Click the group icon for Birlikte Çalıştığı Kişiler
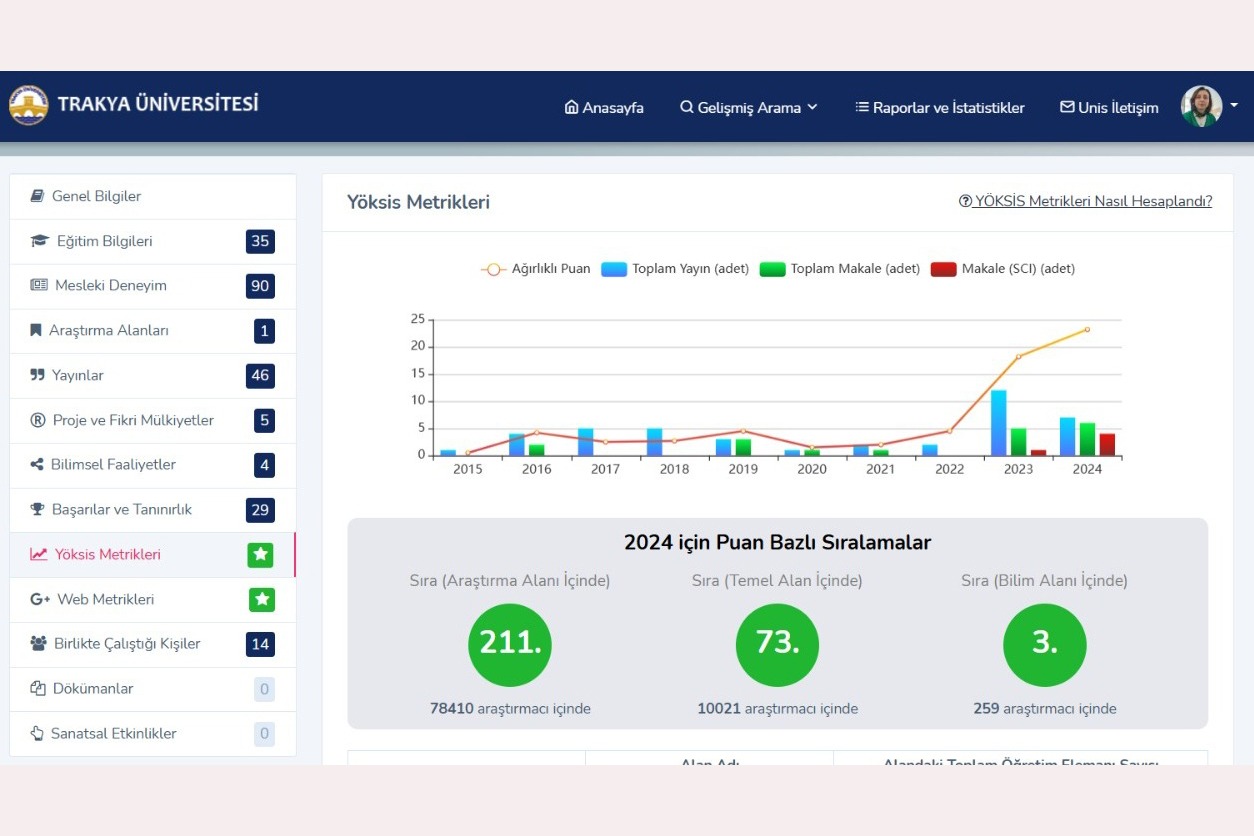Image resolution: width=1254 pixels, height=836 pixels. (x=39, y=643)
